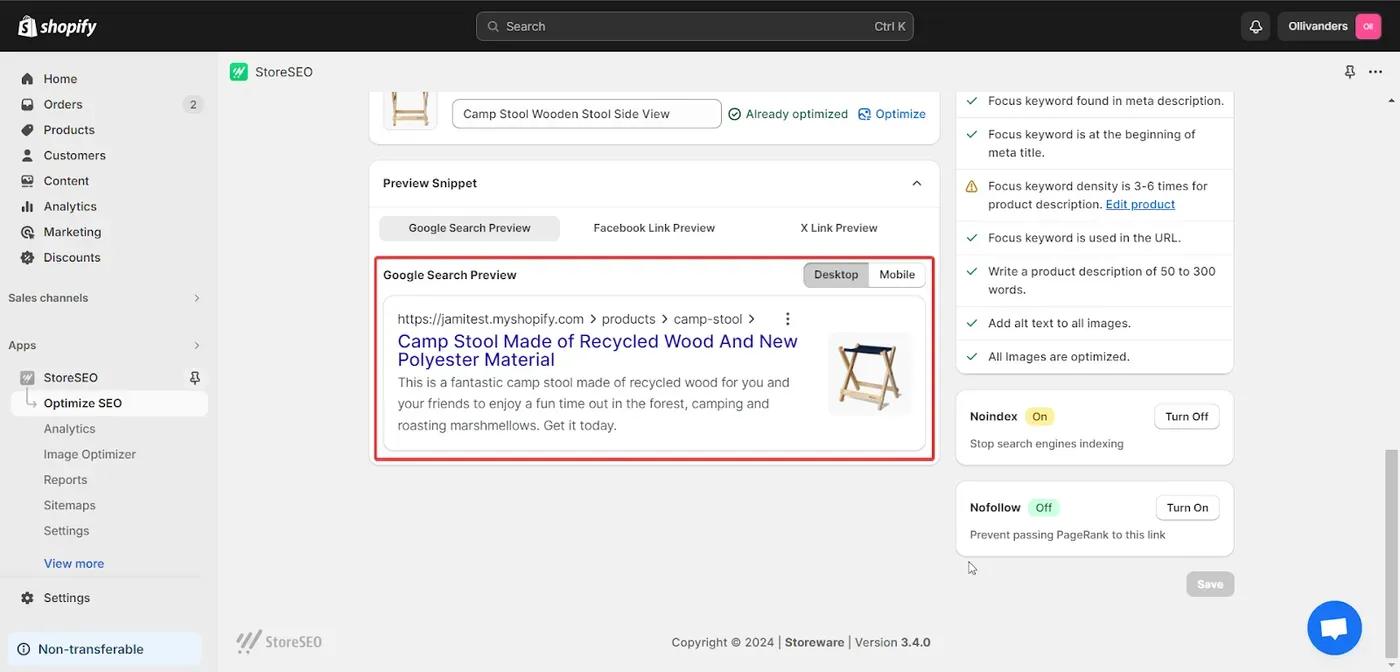This screenshot has width=1400, height=672.
Task: Turn off Noindex
Action: [x=1187, y=417]
